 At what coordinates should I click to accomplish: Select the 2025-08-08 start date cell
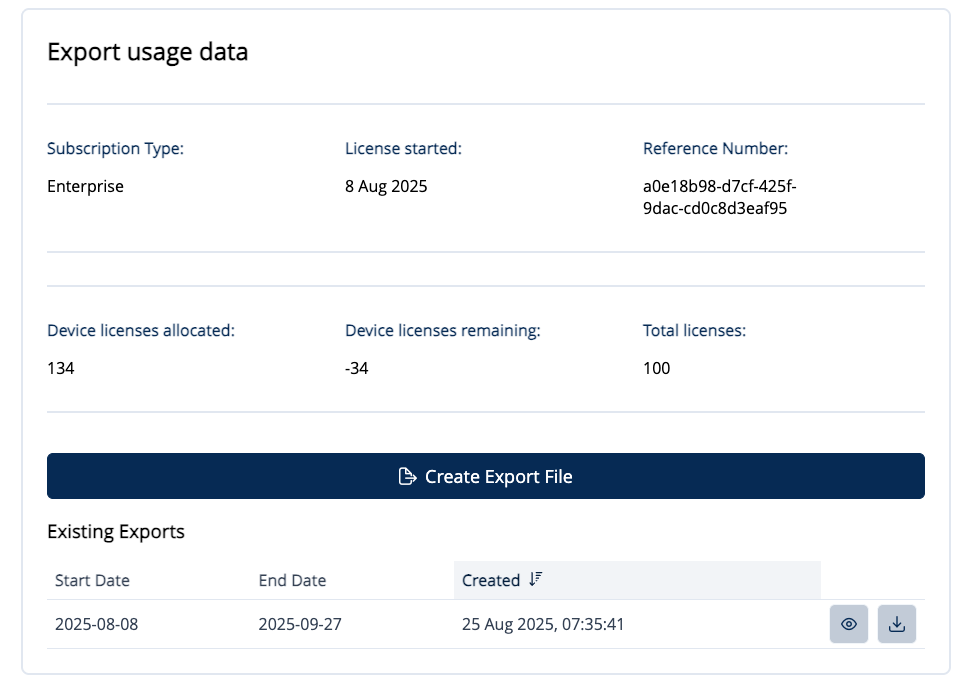[97, 624]
